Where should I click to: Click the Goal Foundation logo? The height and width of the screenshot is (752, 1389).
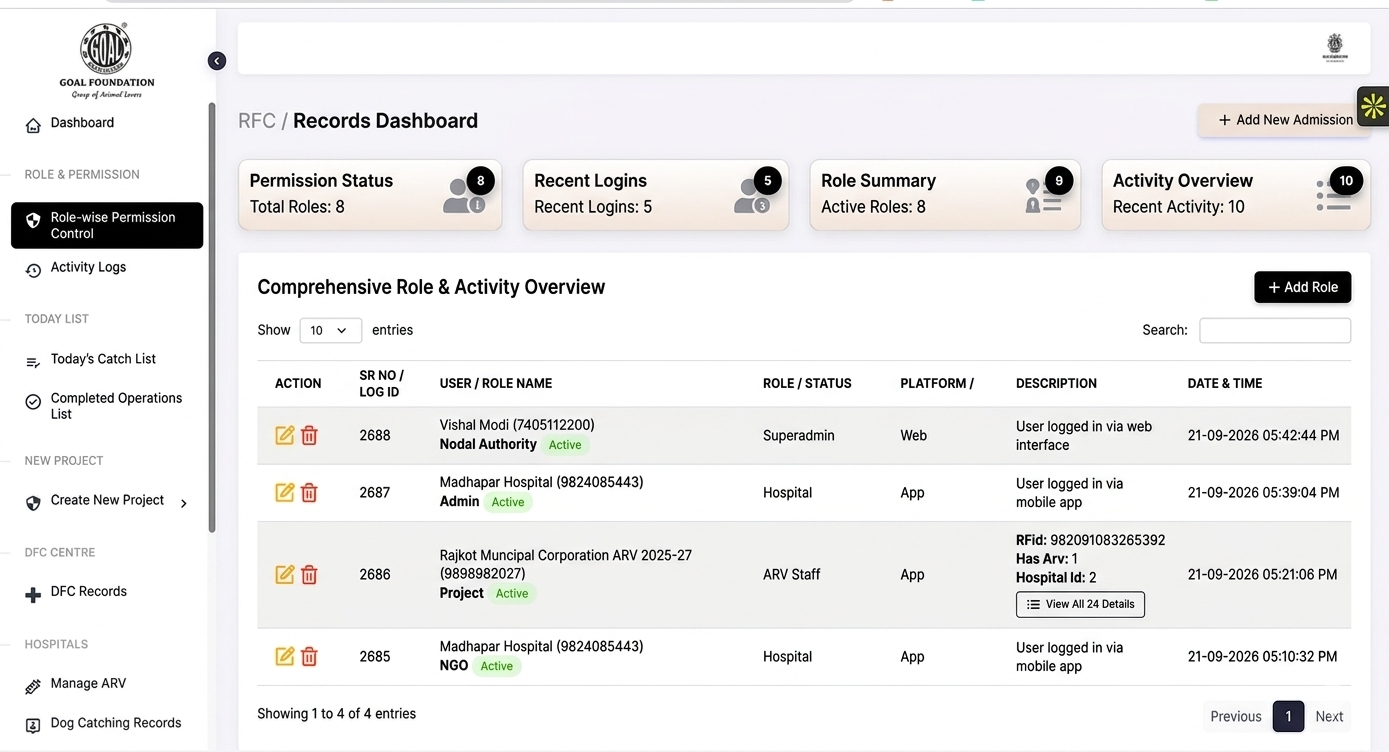106,61
